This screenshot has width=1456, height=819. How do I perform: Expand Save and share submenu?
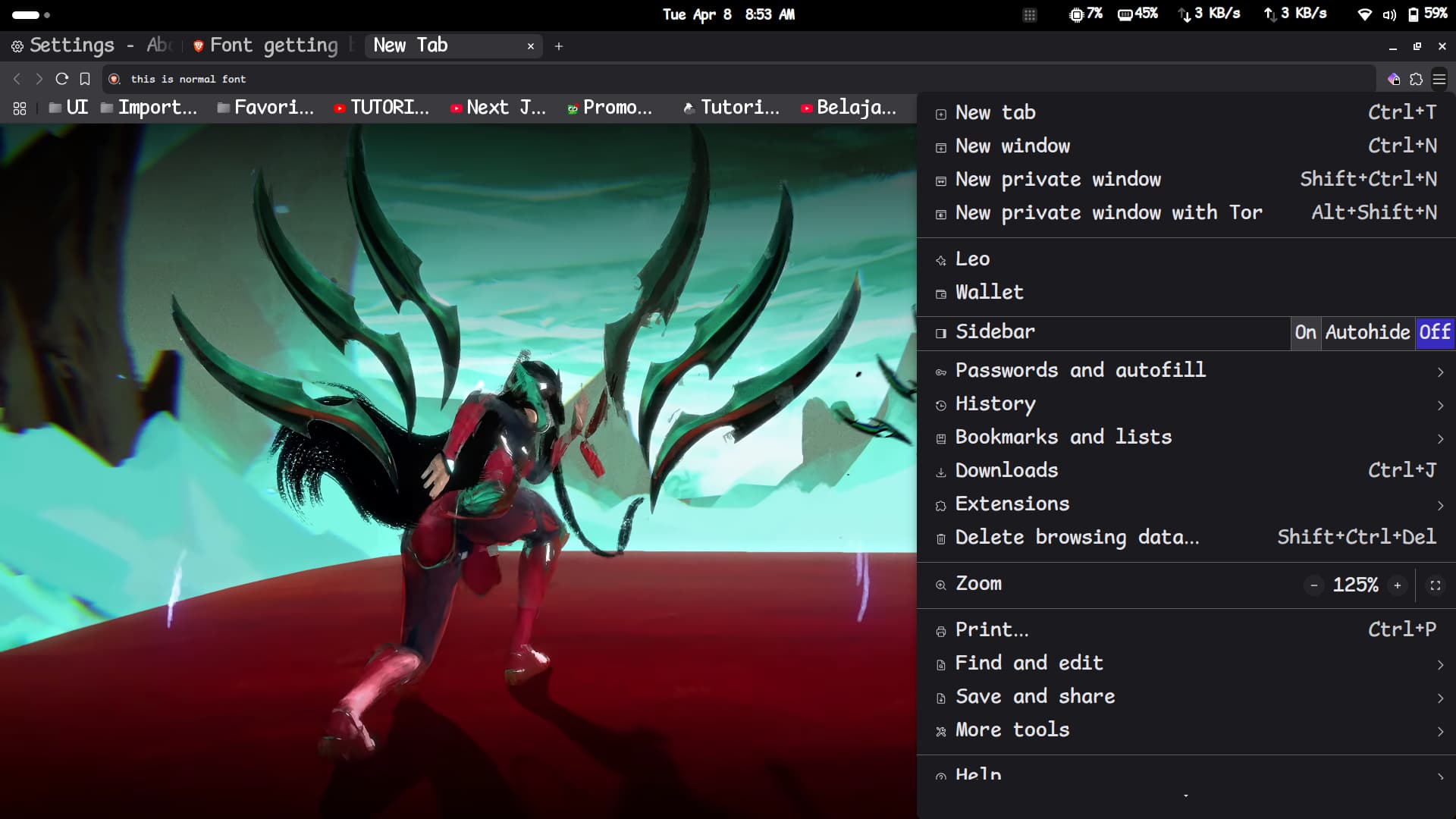pos(1186,697)
